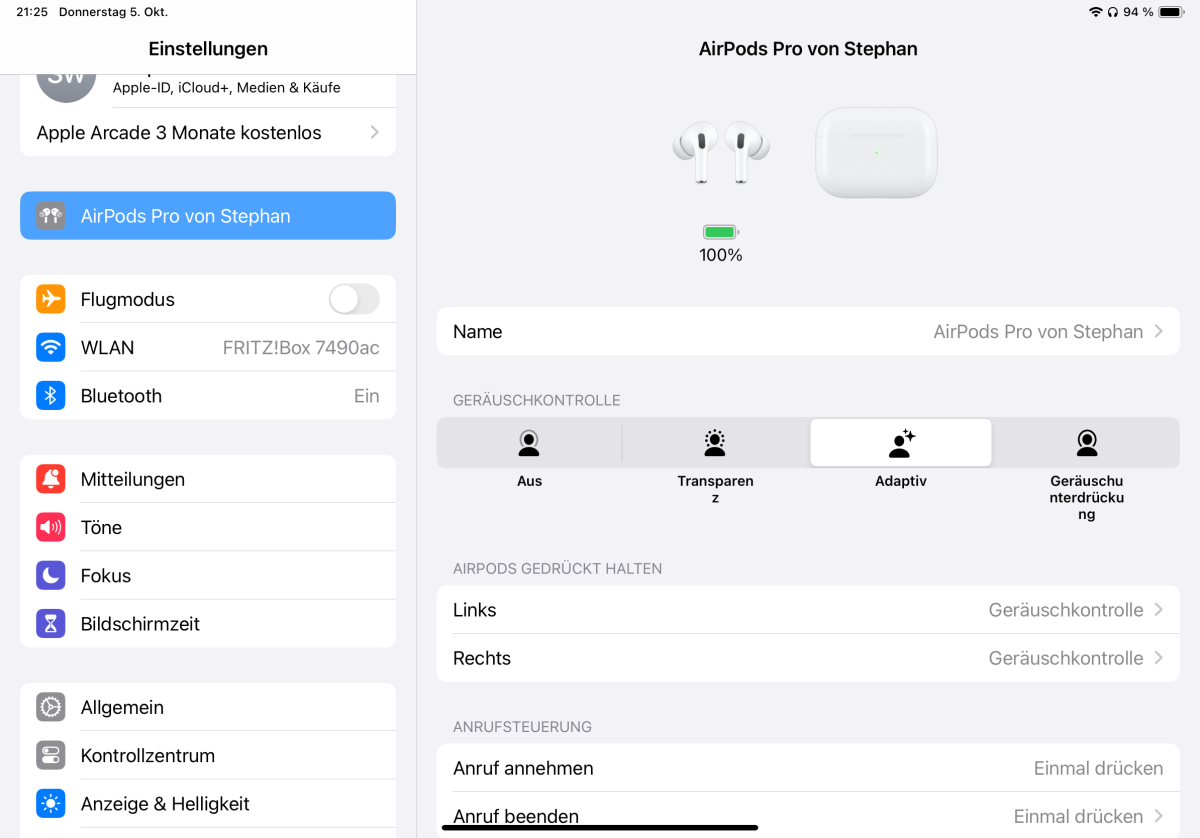
Task: Open the Bildschirmzeit settings
Action: pos(208,623)
